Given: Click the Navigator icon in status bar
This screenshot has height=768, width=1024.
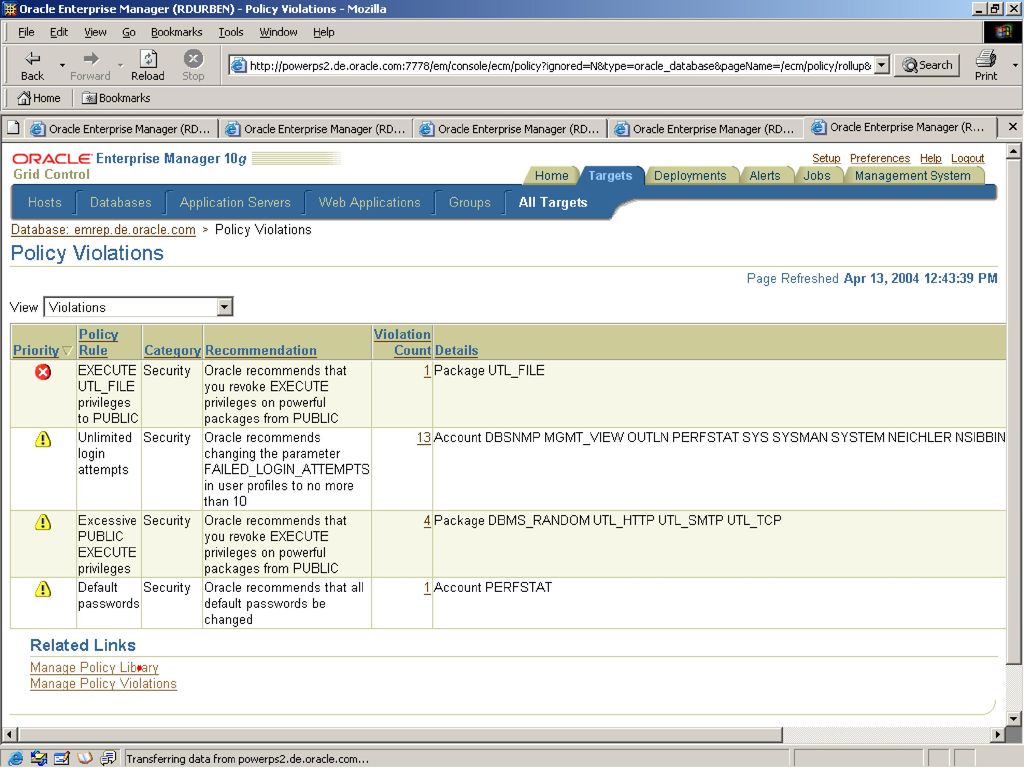Looking at the screenshot, I should pos(15,758).
